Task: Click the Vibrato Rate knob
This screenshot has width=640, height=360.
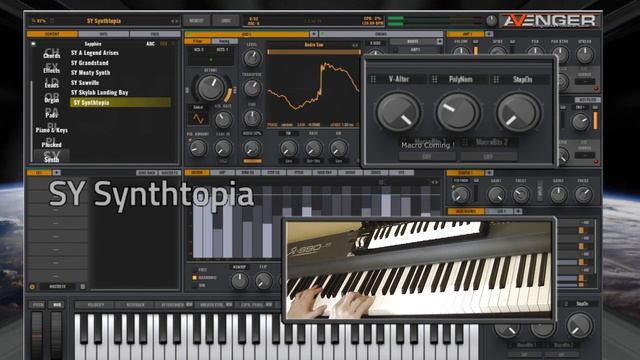Action: tap(223, 120)
